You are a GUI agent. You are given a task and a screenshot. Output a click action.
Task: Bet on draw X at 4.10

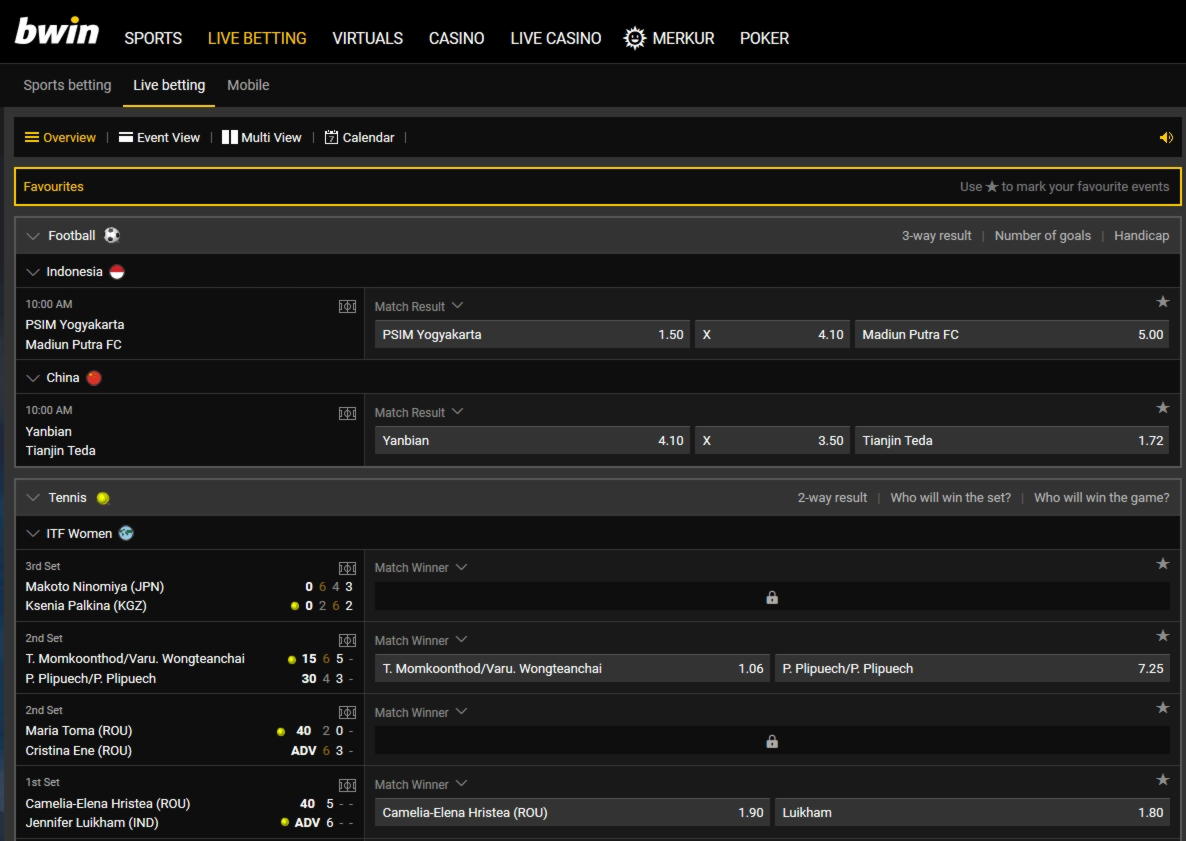click(x=772, y=334)
